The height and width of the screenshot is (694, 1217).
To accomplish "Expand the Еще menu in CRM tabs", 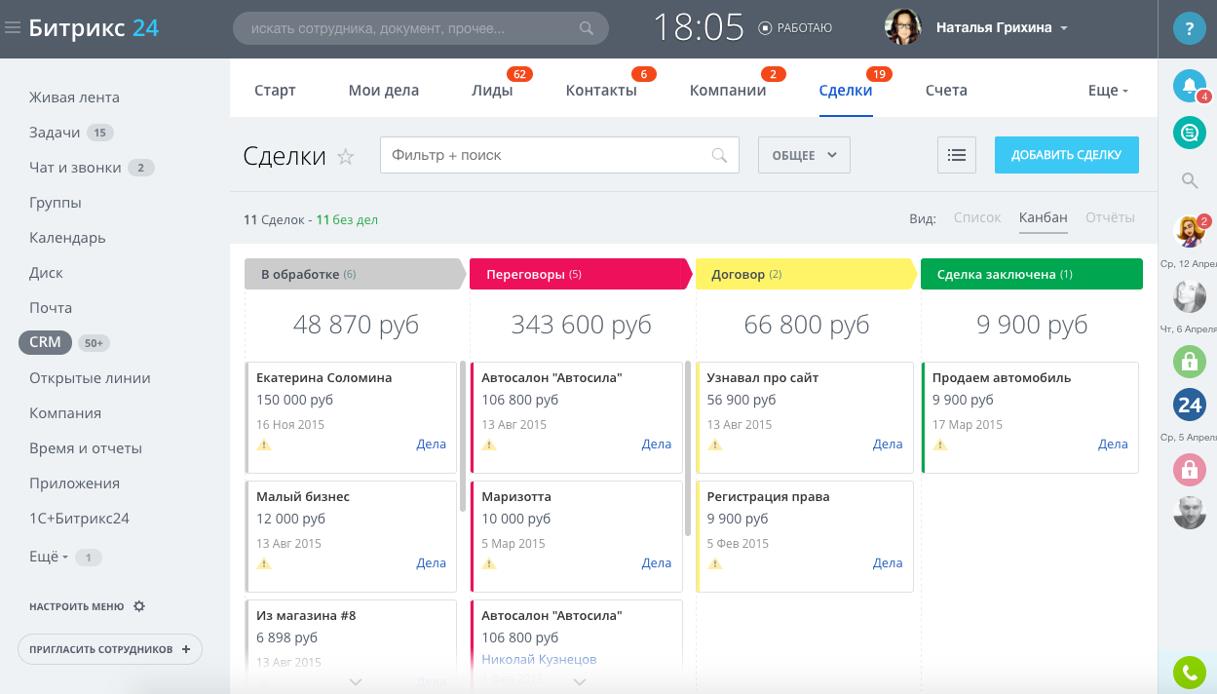I will click(x=1107, y=90).
